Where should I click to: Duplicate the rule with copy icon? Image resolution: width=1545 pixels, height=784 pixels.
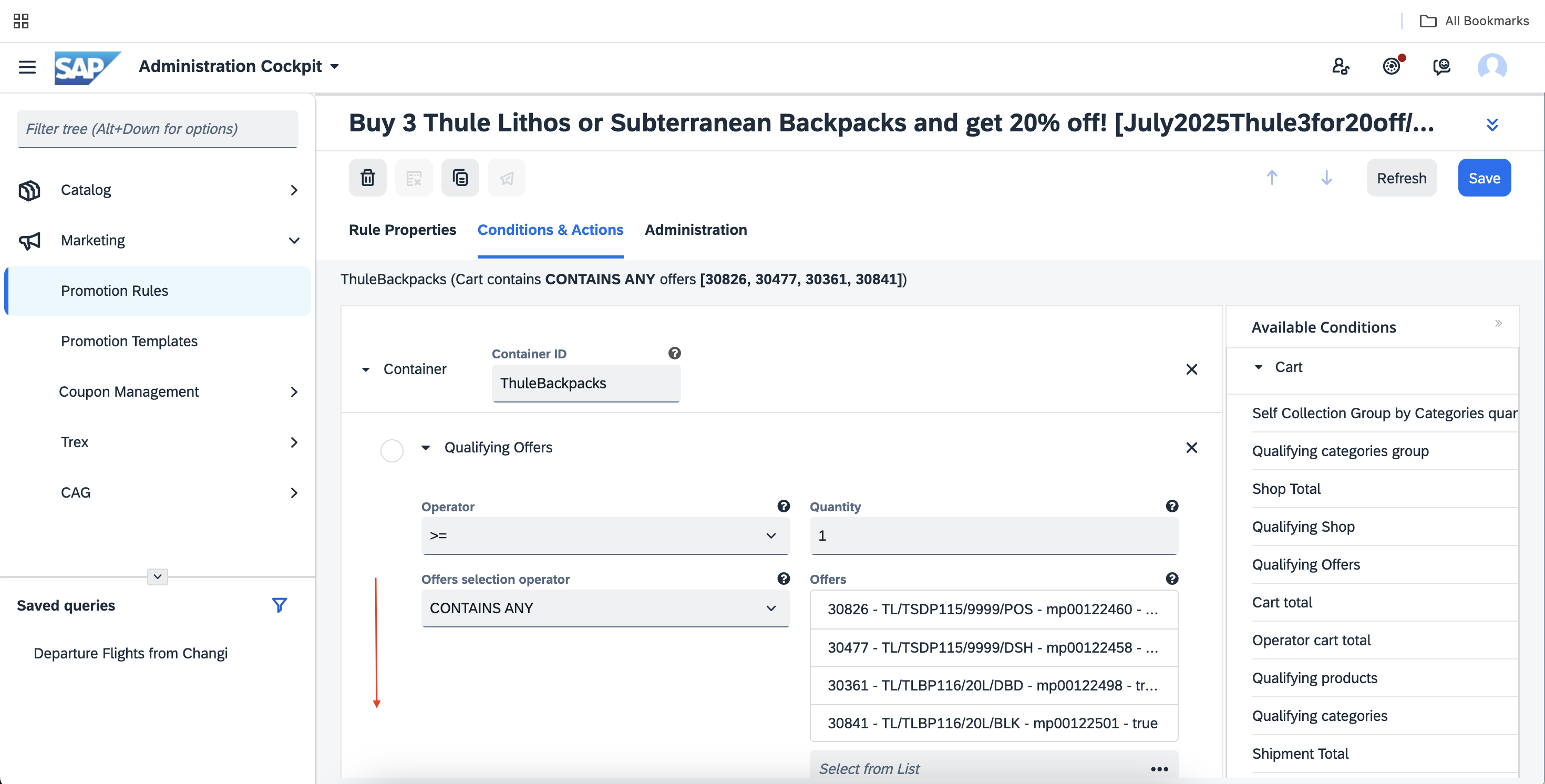[x=460, y=178]
